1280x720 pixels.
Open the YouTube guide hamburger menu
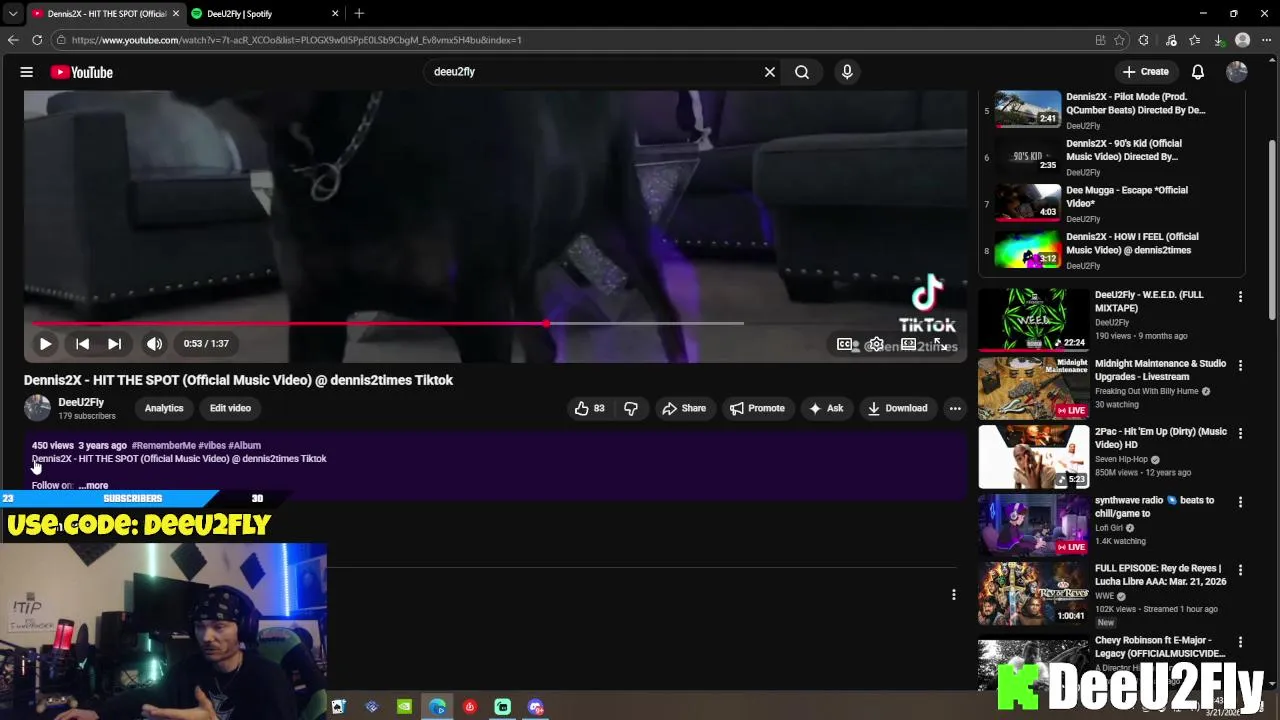point(27,72)
